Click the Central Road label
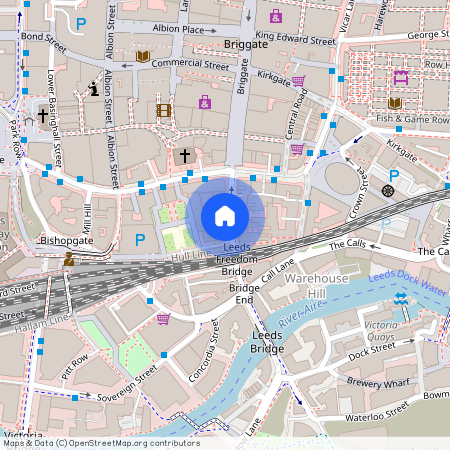The width and height of the screenshot is (450, 450). click(296, 114)
